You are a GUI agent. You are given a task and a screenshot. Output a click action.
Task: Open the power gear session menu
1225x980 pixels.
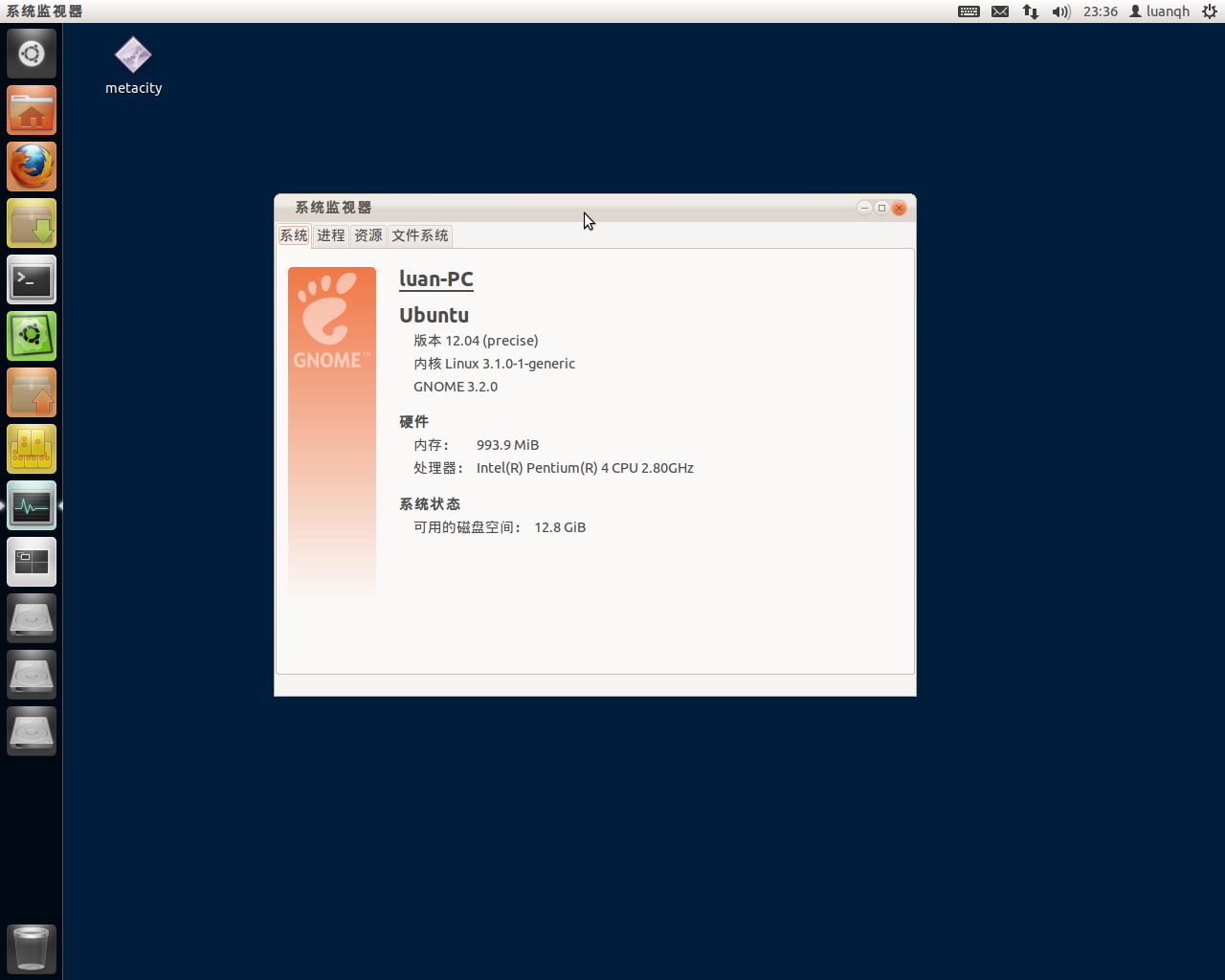point(1210,11)
